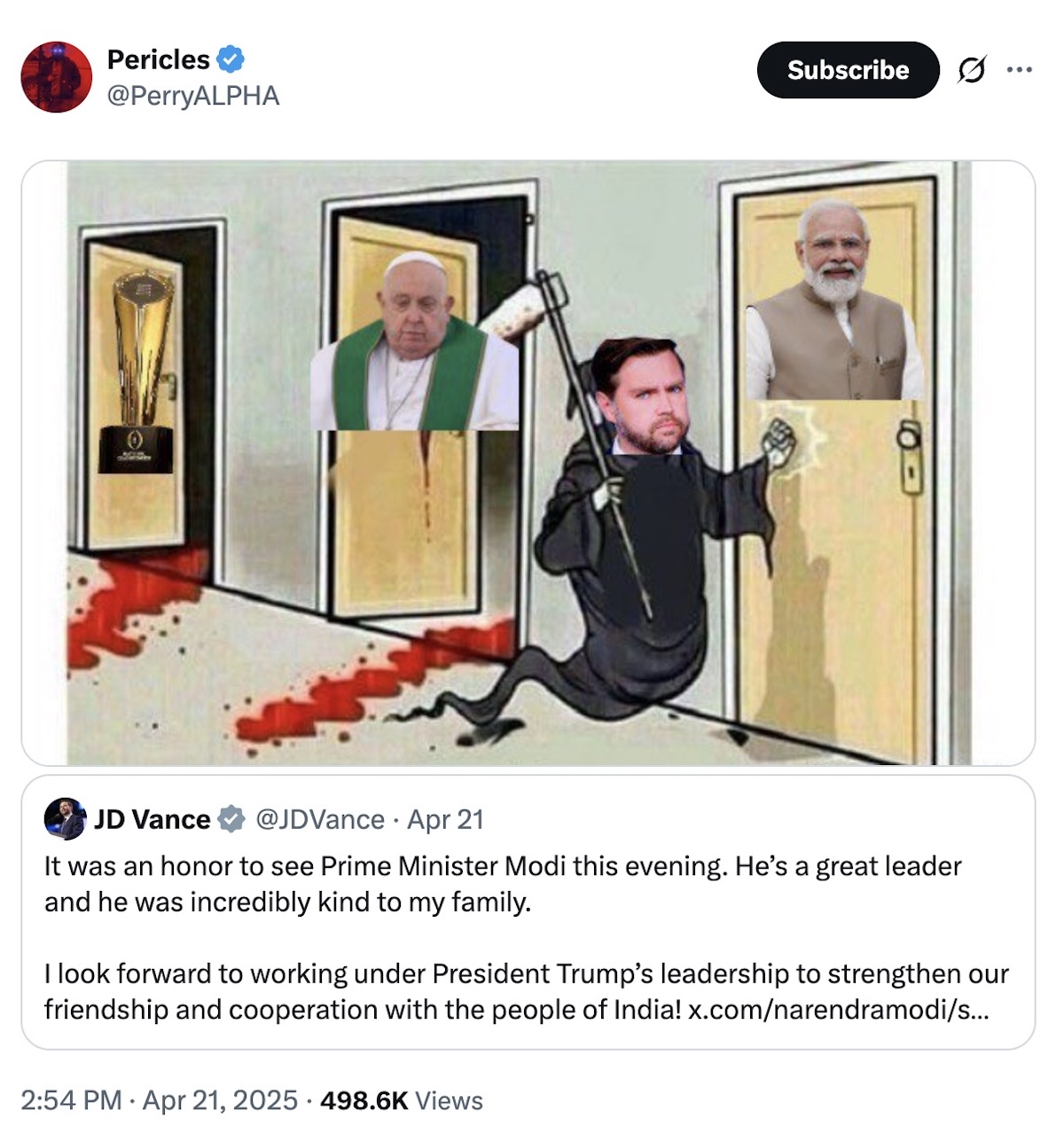Open the quoted post text about India
The image size is (1064, 1141).
click(527, 937)
